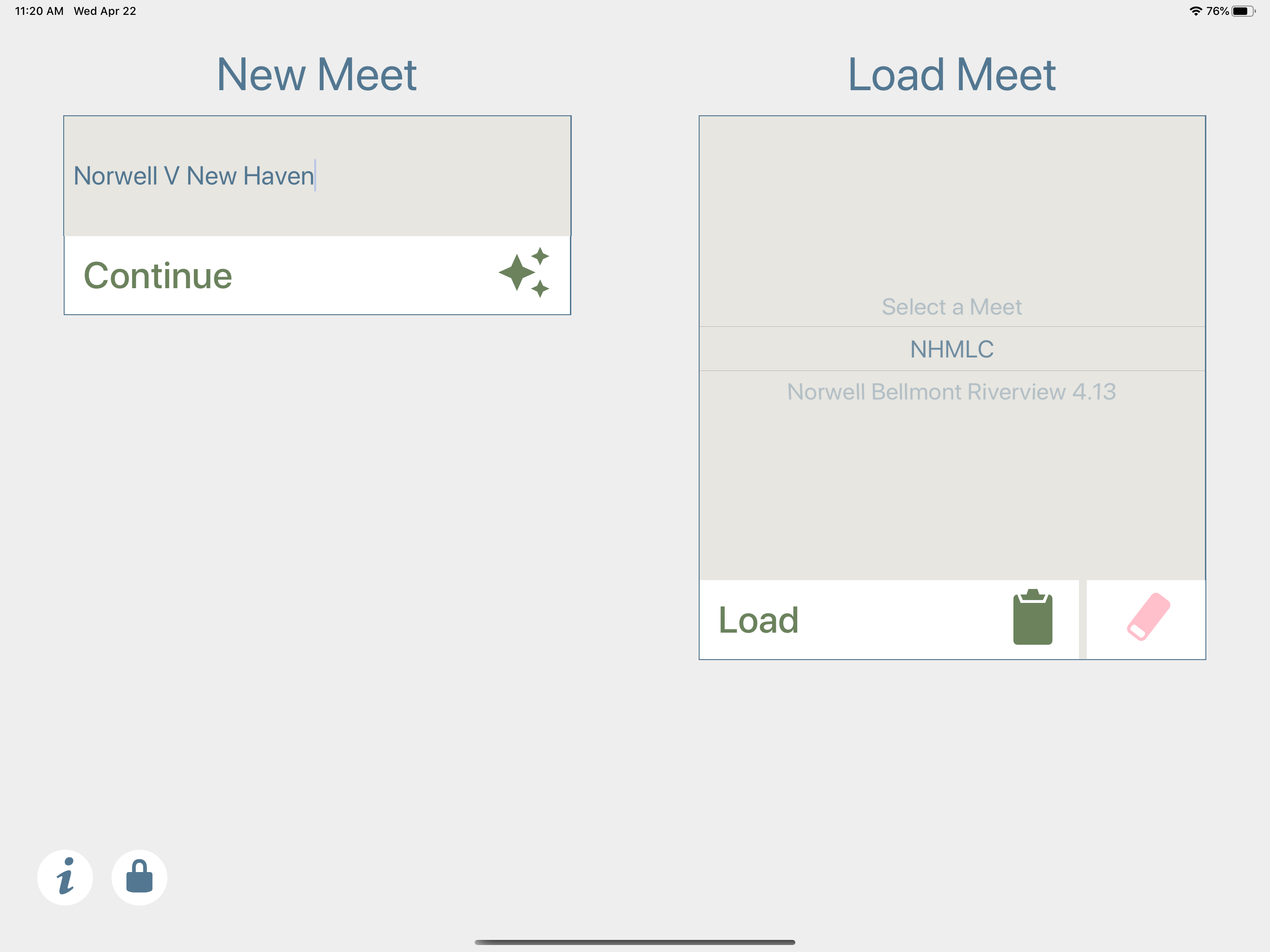Continue with the new meet

pyautogui.click(x=317, y=276)
